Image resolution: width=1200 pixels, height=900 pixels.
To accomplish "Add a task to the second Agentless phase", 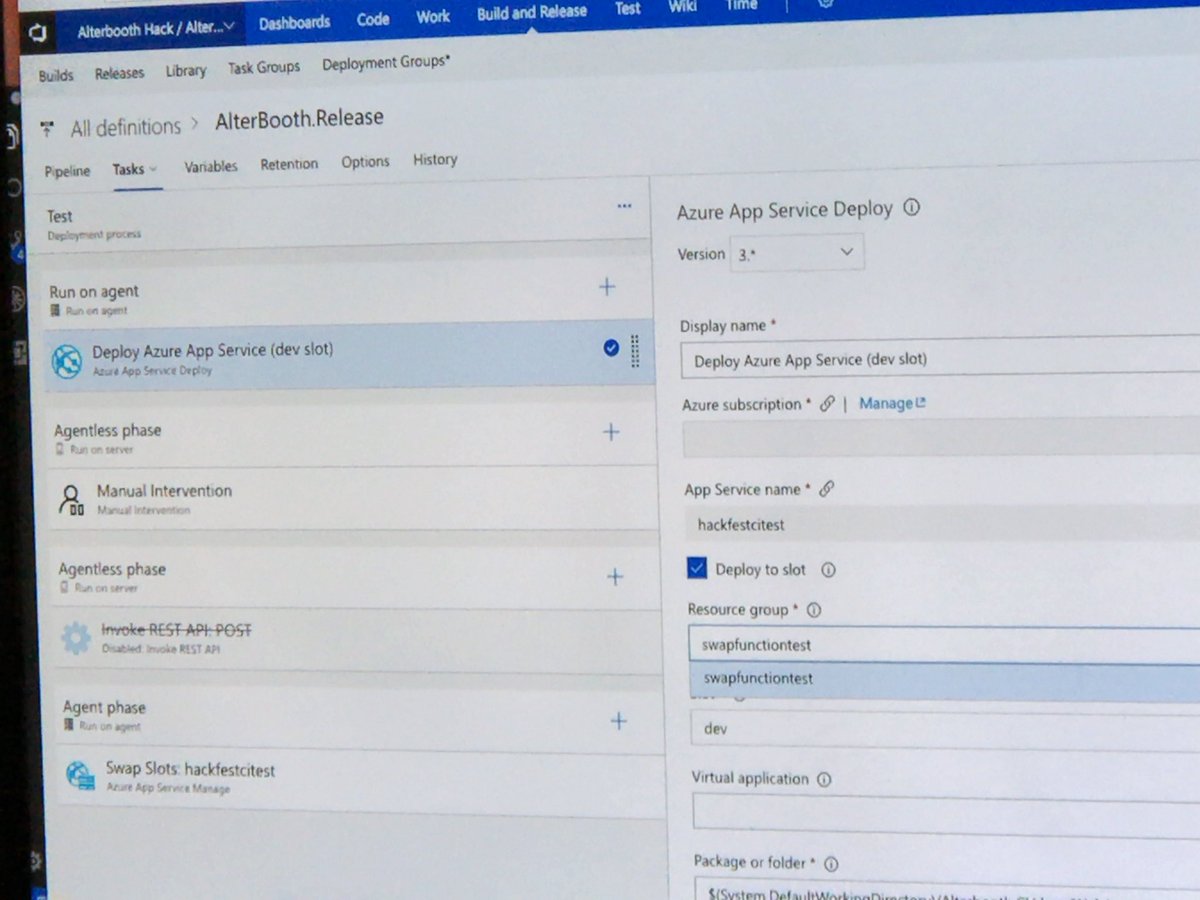I will (615, 577).
